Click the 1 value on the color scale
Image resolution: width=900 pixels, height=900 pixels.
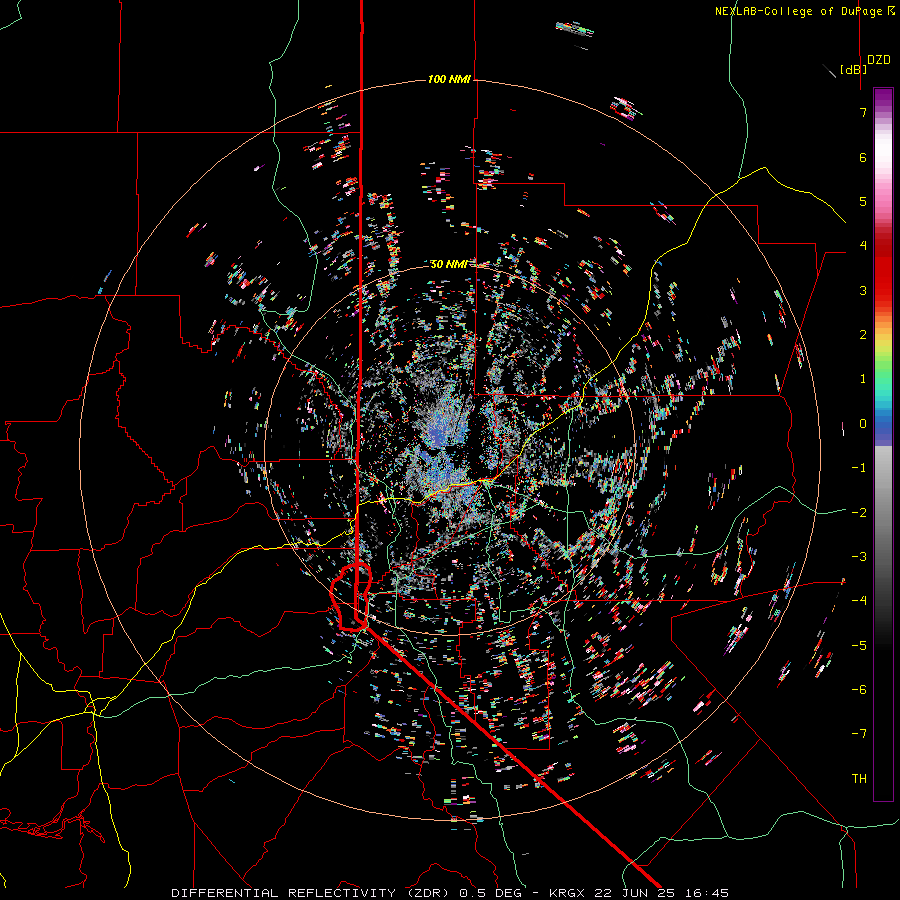pos(863,379)
